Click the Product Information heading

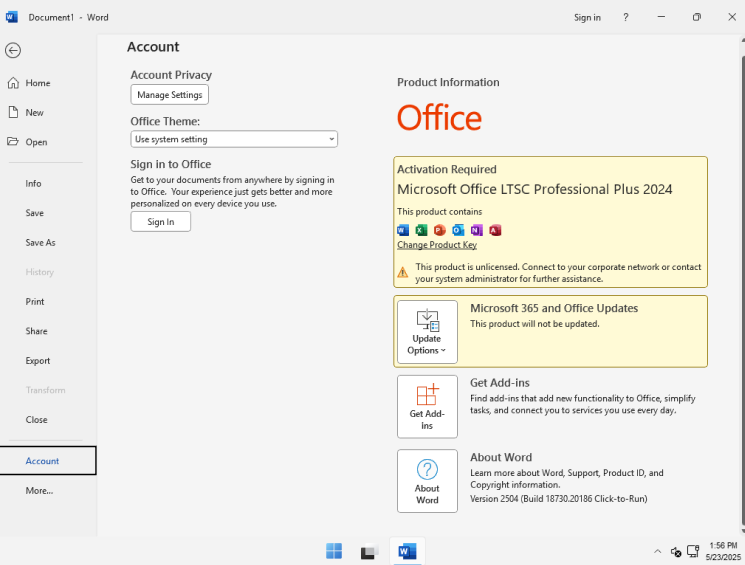point(448,82)
